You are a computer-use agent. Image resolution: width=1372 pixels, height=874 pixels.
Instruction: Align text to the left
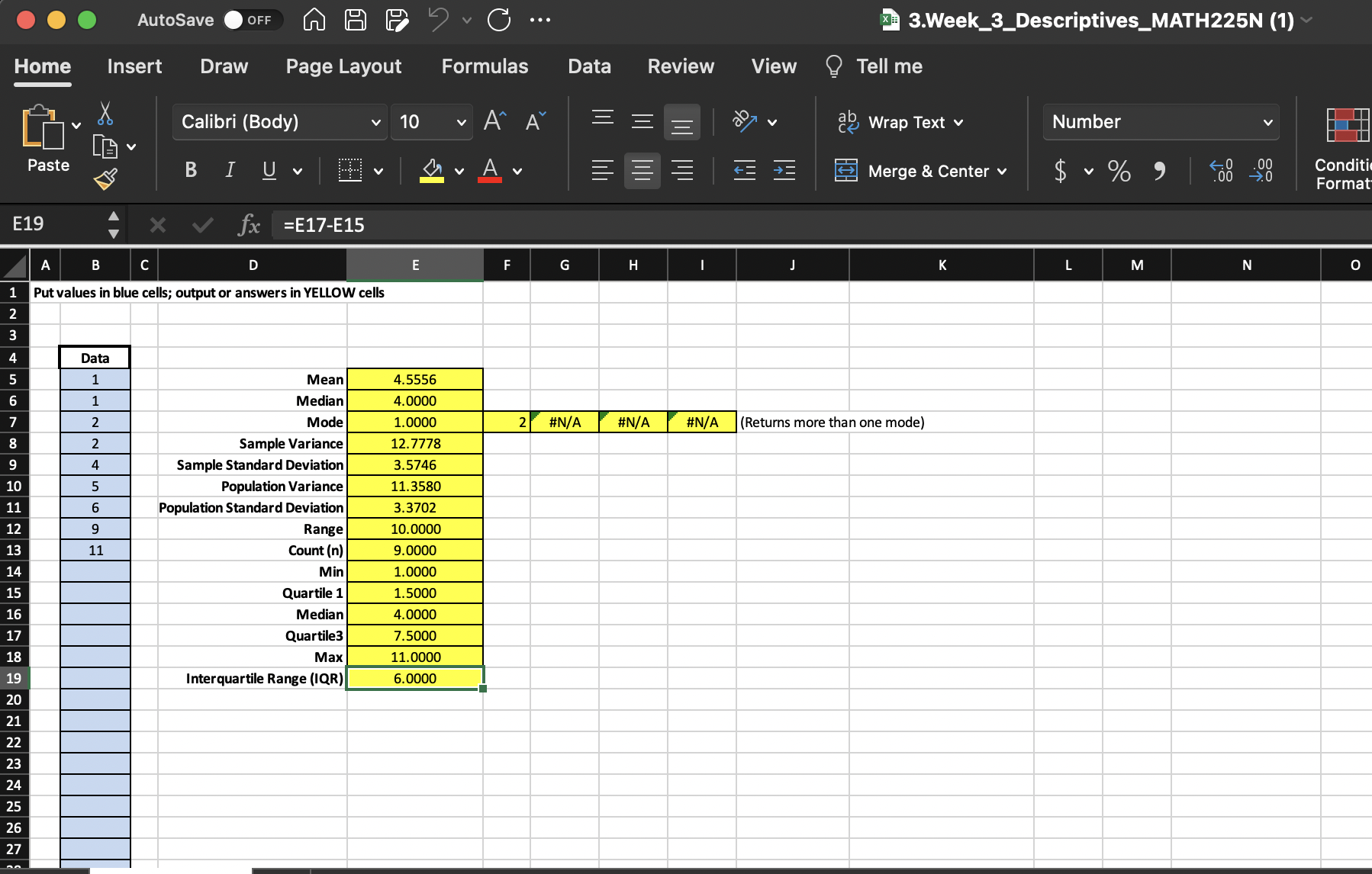coord(603,170)
